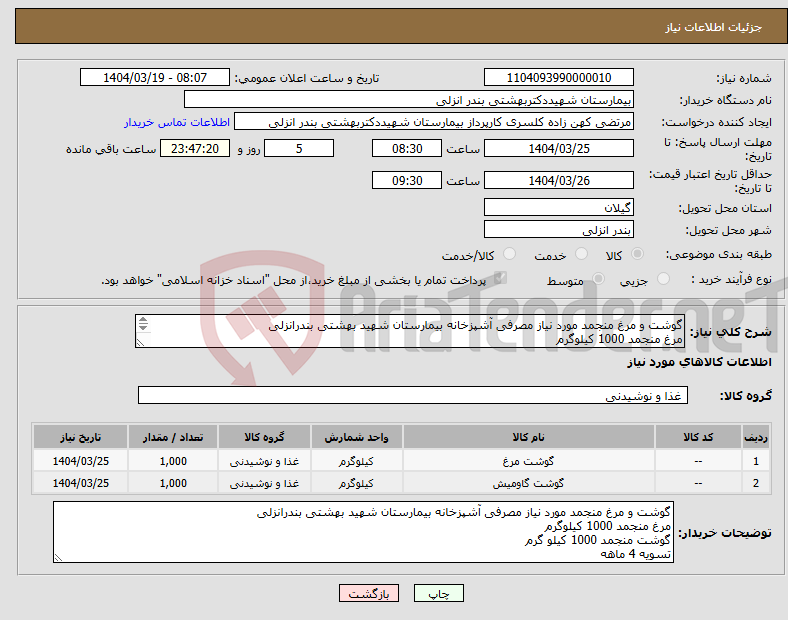Click the price validity date 1404/03/26 field
The height and width of the screenshot is (620, 788).
click(558, 180)
